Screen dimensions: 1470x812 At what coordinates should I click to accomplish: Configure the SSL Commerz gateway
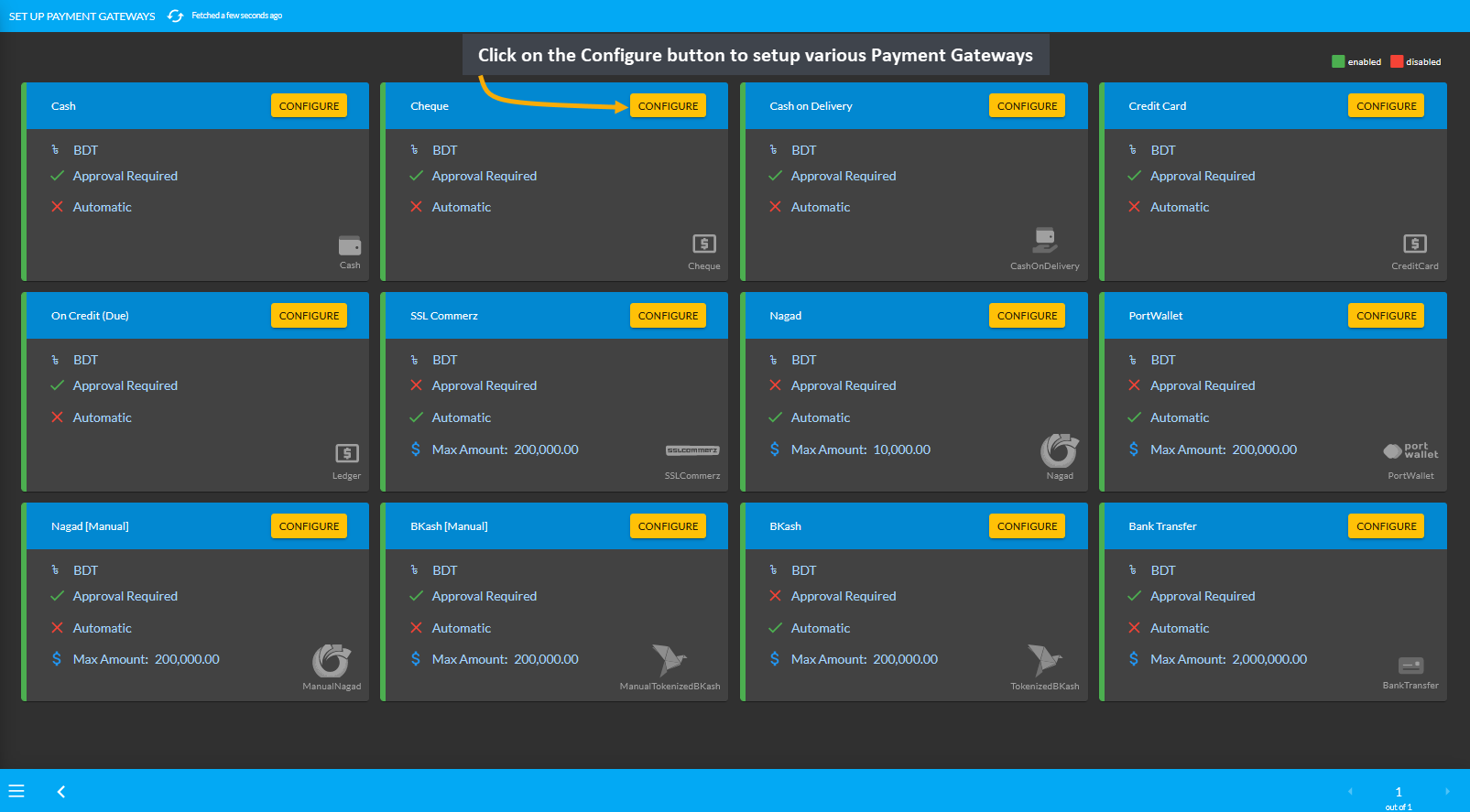point(668,316)
